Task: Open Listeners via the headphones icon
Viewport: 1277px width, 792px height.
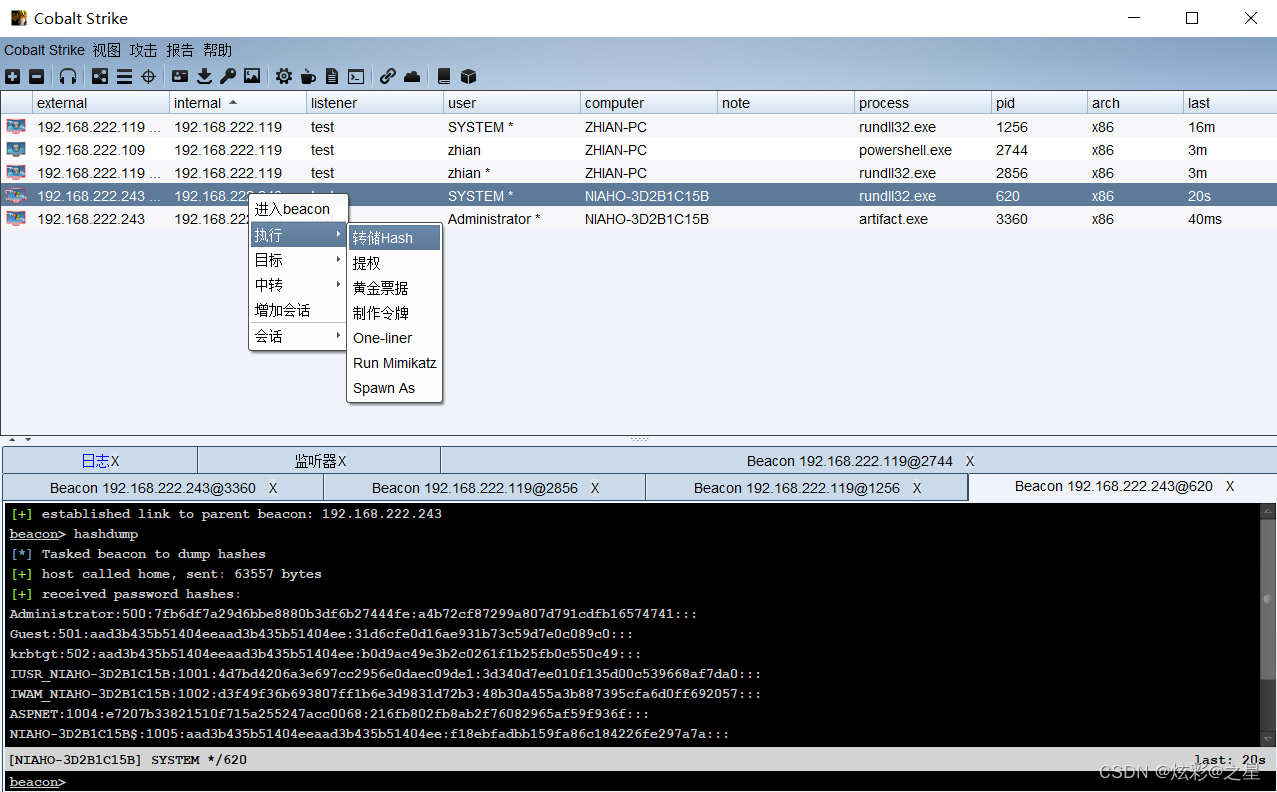Action: (x=68, y=76)
